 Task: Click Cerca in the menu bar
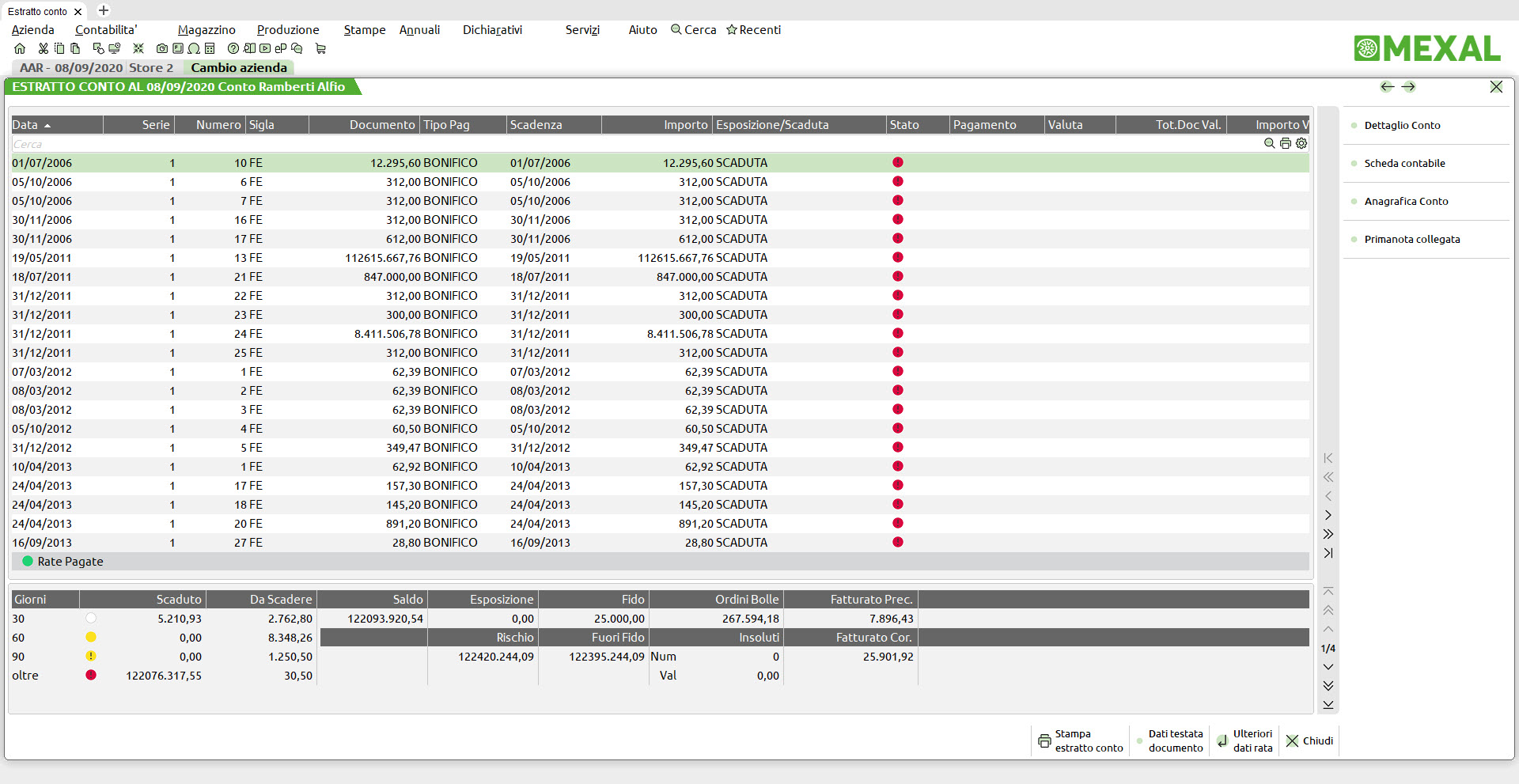694,29
